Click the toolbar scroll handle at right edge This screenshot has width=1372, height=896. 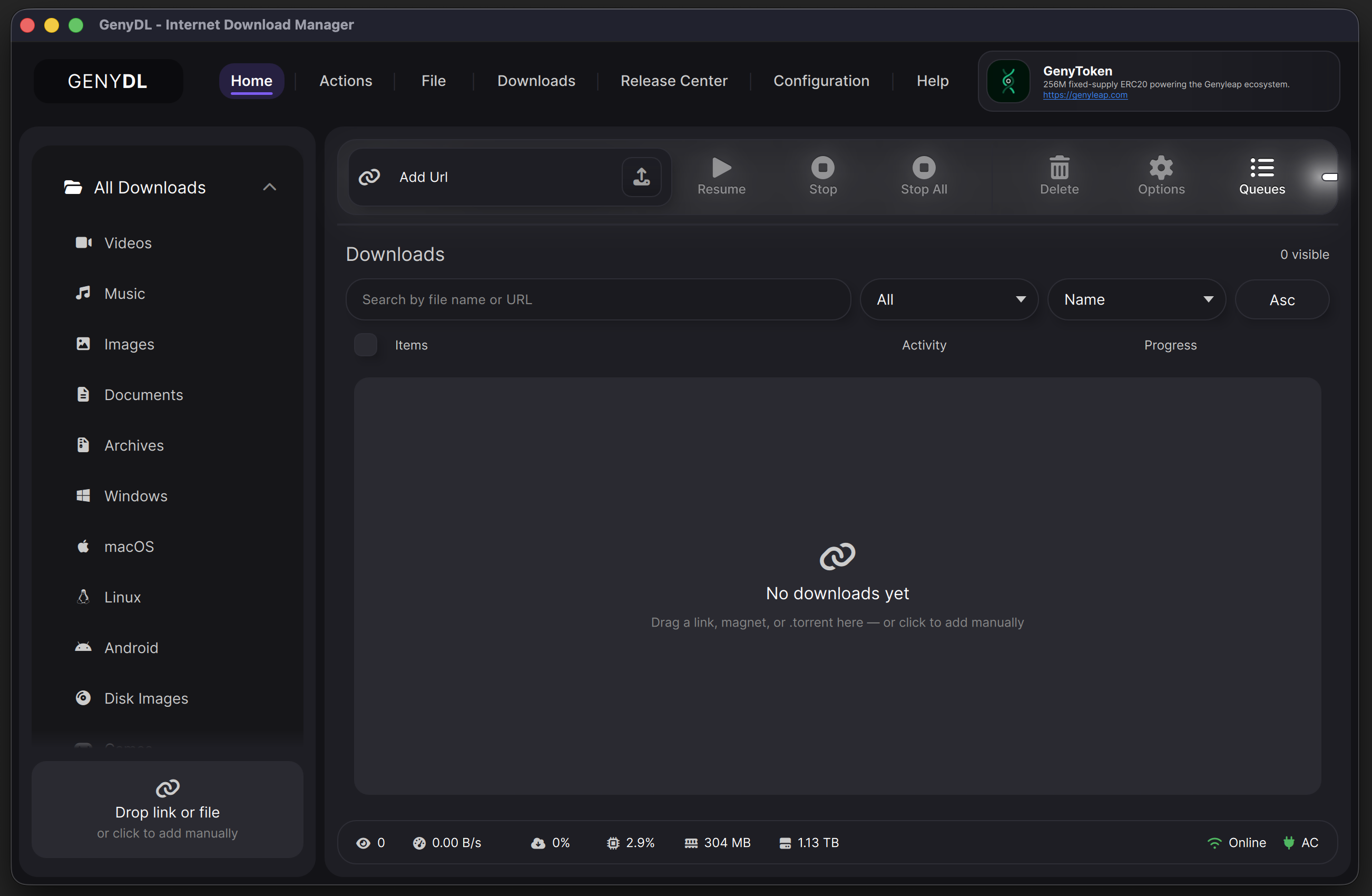(1329, 177)
